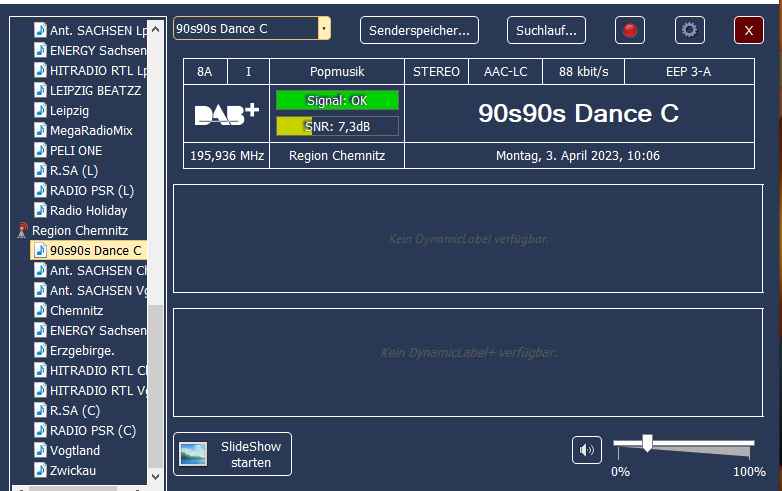Mute audio with the speaker icon
This screenshot has width=782, height=491.
[587, 450]
